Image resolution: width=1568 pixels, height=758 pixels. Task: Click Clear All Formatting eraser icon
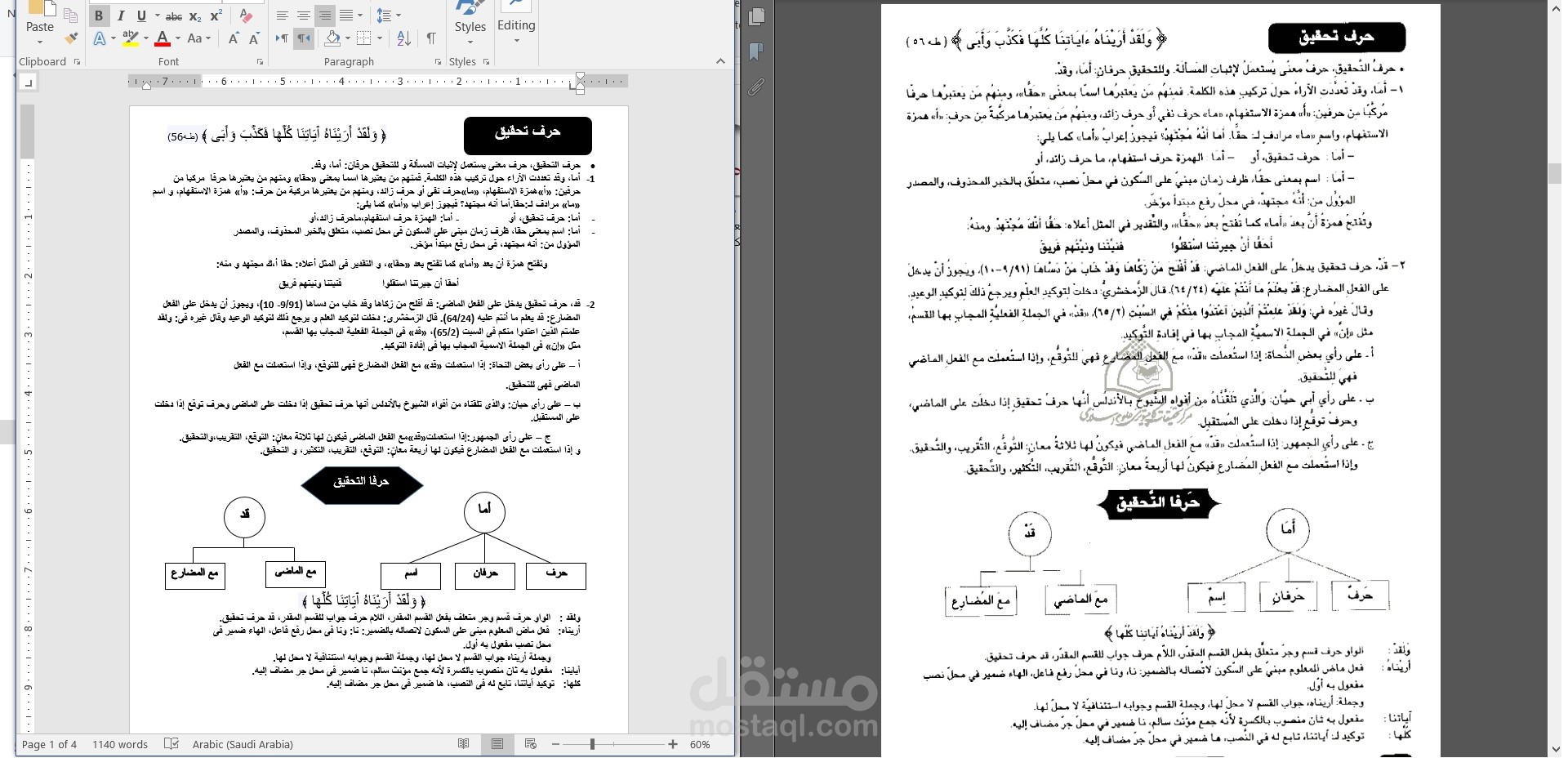[x=245, y=16]
